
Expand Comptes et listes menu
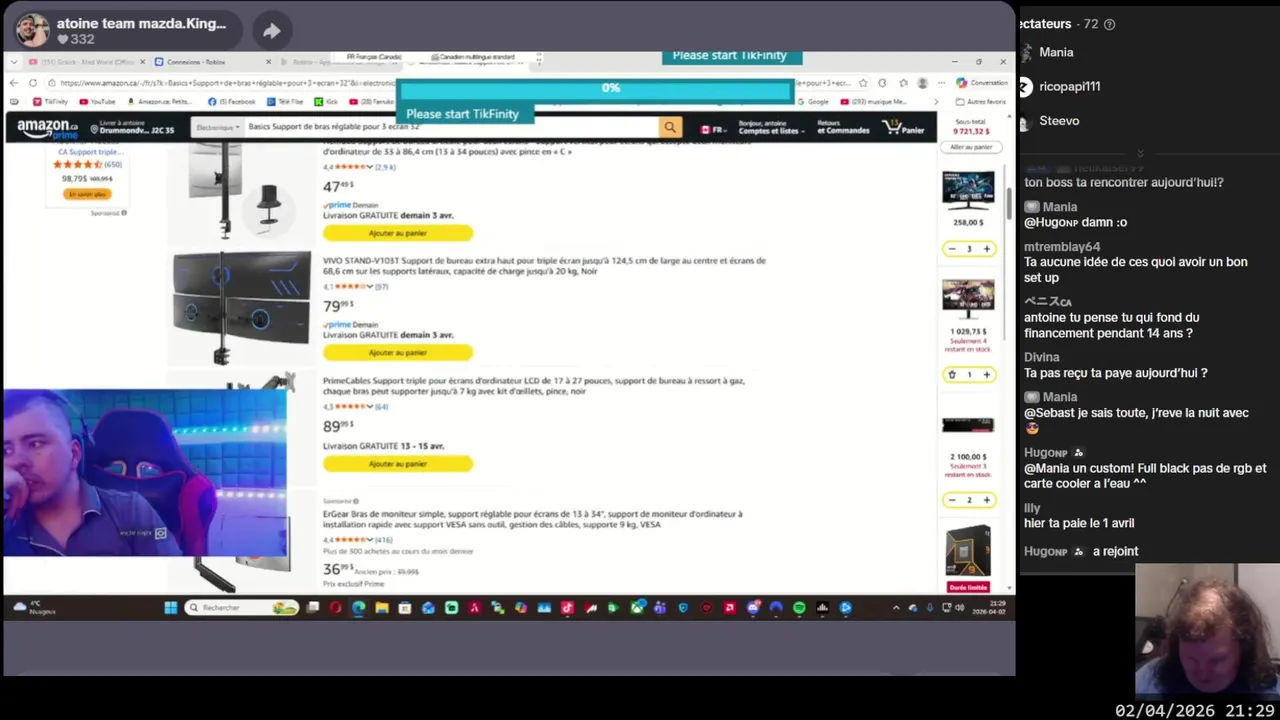pyautogui.click(x=771, y=128)
